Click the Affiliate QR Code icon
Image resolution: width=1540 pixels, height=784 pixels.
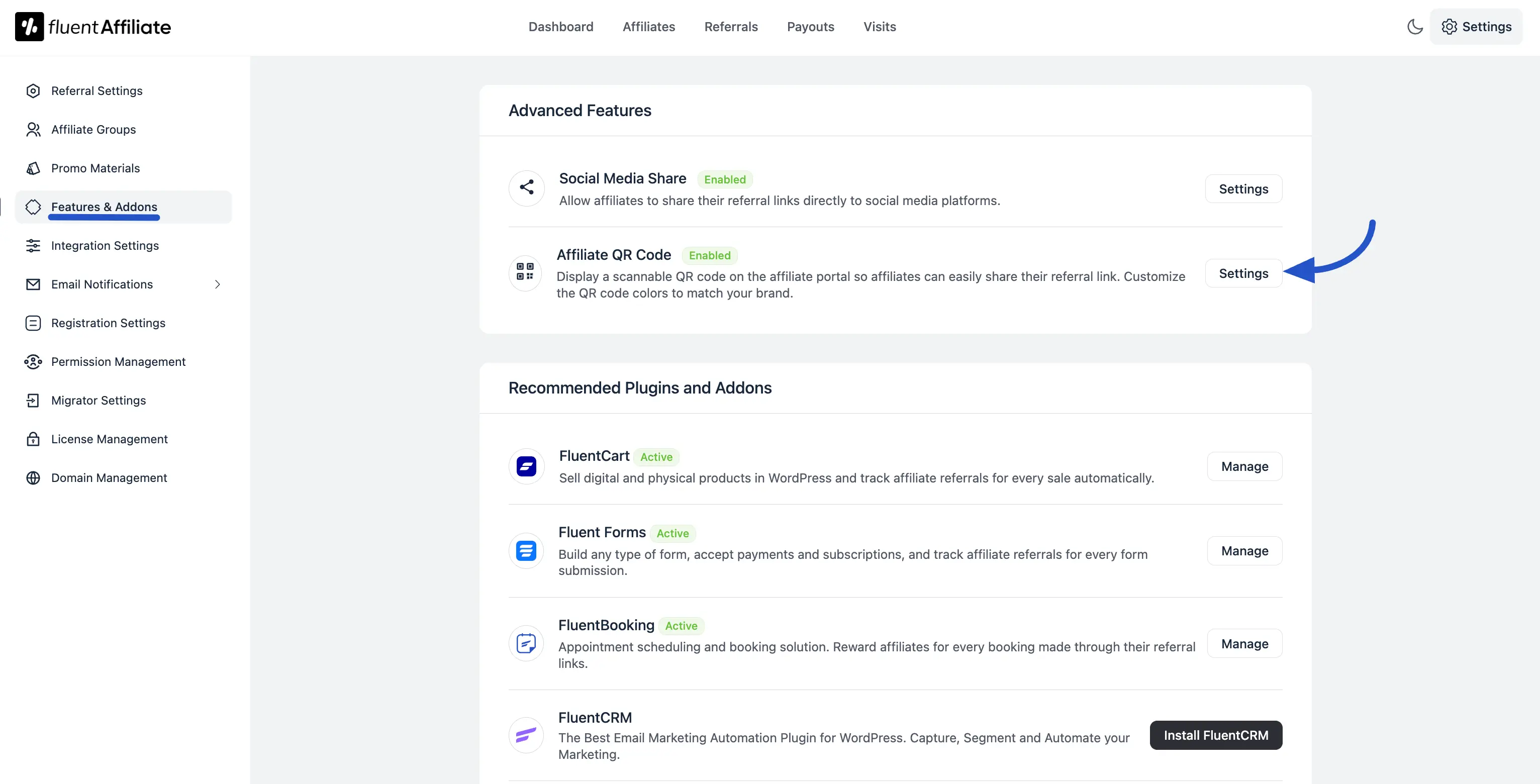525,272
